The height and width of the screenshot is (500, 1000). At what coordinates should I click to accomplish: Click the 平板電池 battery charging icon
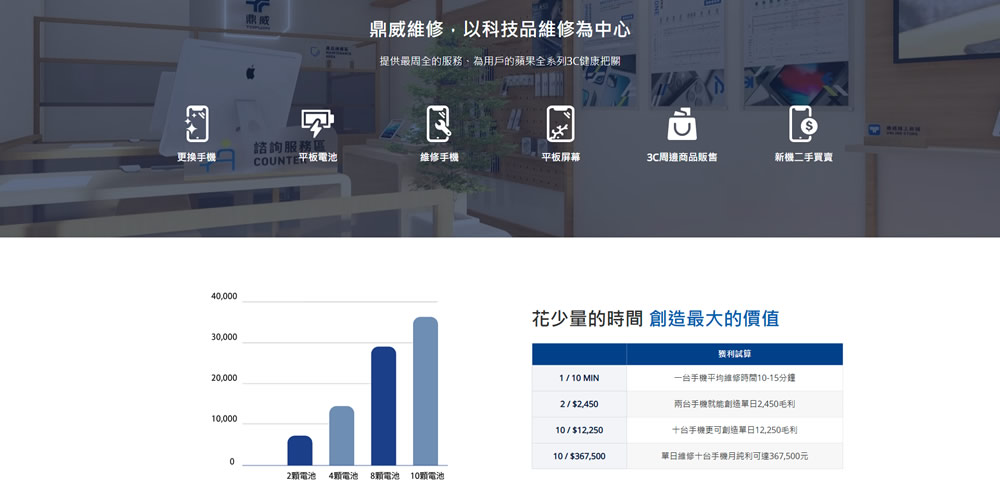tap(318, 124)
